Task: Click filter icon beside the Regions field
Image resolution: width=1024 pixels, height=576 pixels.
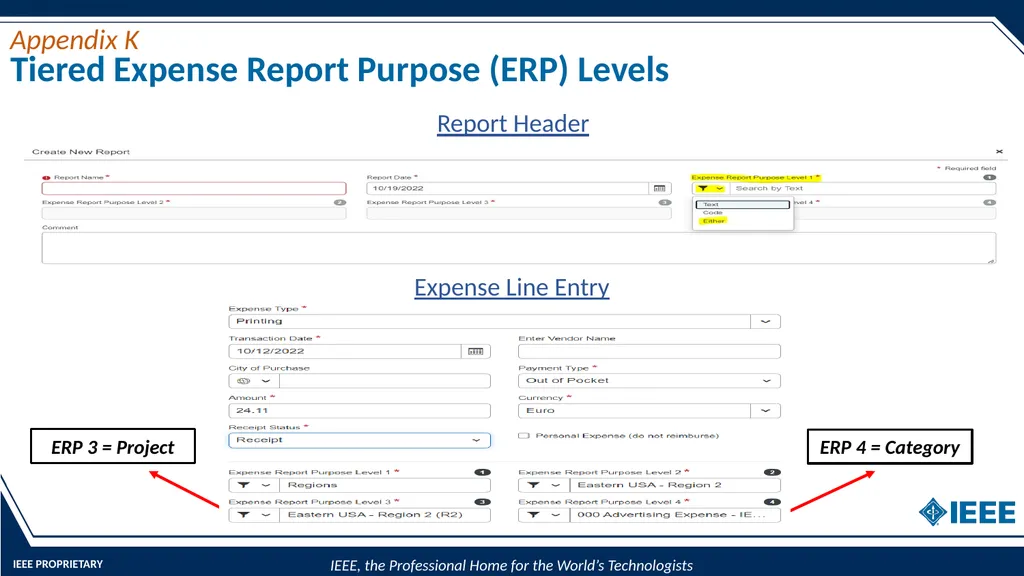Action: click(244, 485)
